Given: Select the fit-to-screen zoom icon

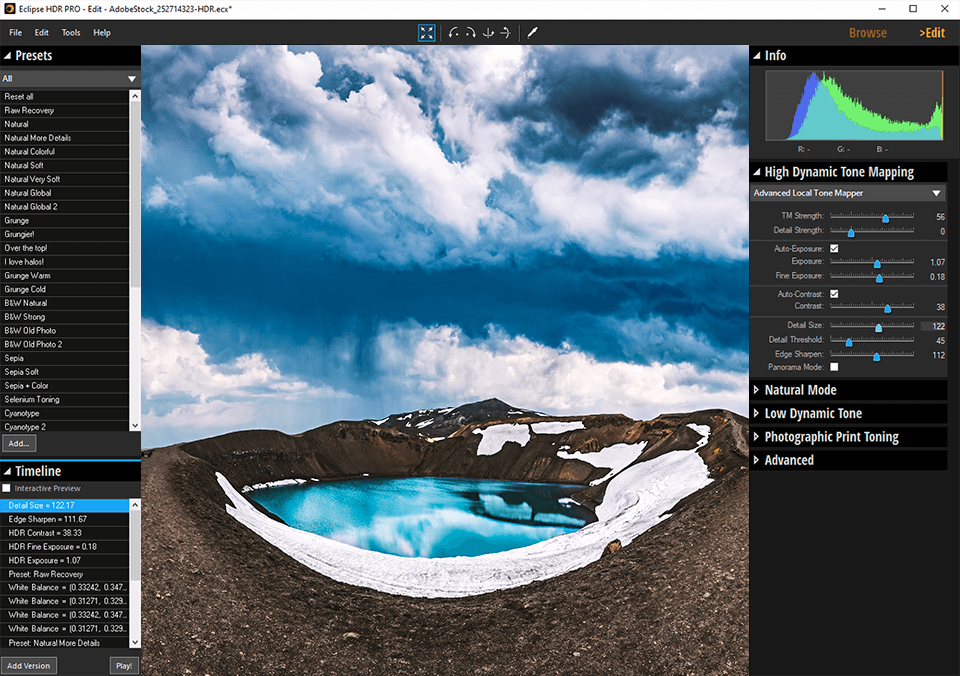Looking at the screenshot, I should click(x=426, y=32).
